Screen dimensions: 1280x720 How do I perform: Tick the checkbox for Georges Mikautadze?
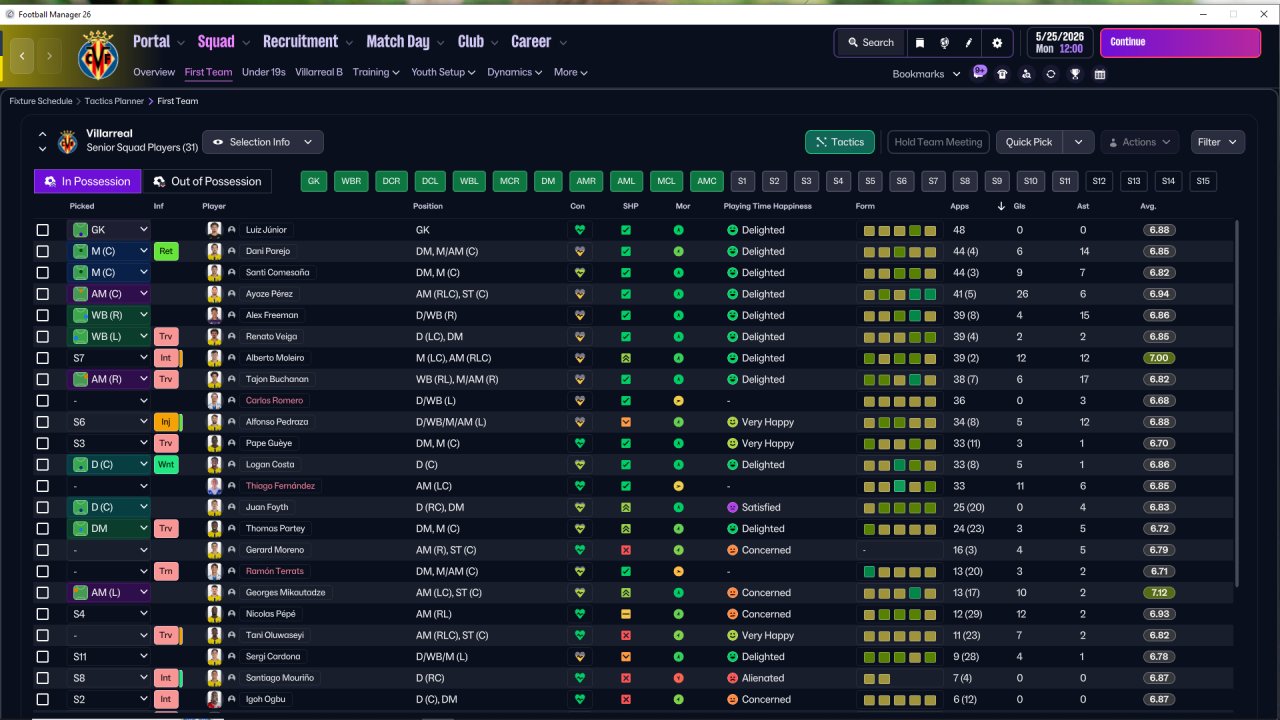[42, 593]
